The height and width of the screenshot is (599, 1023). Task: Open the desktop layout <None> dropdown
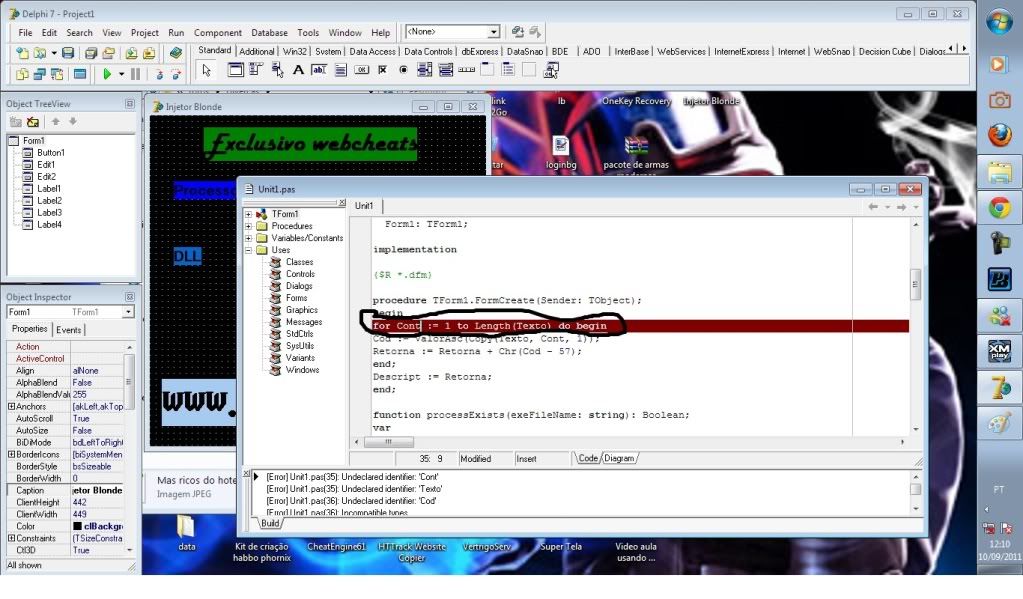point(493,32)
